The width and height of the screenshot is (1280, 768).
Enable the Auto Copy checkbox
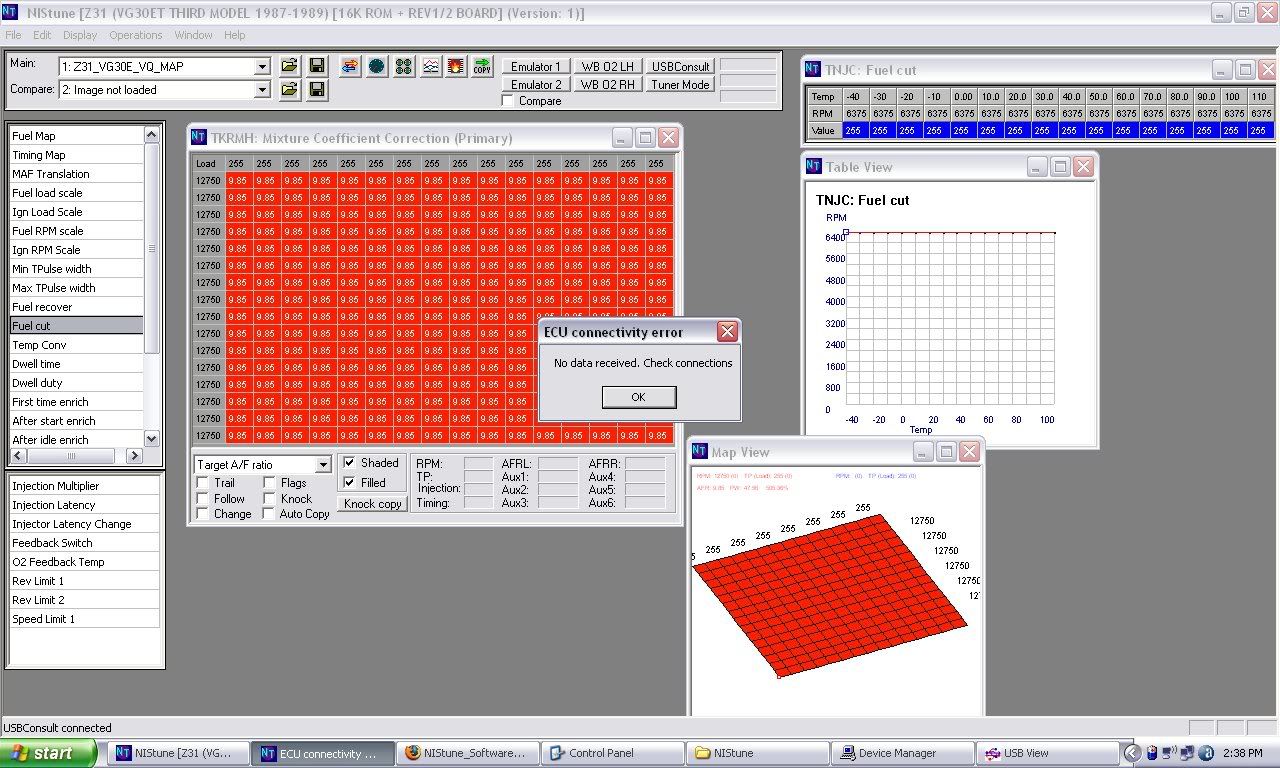[269, 514]
